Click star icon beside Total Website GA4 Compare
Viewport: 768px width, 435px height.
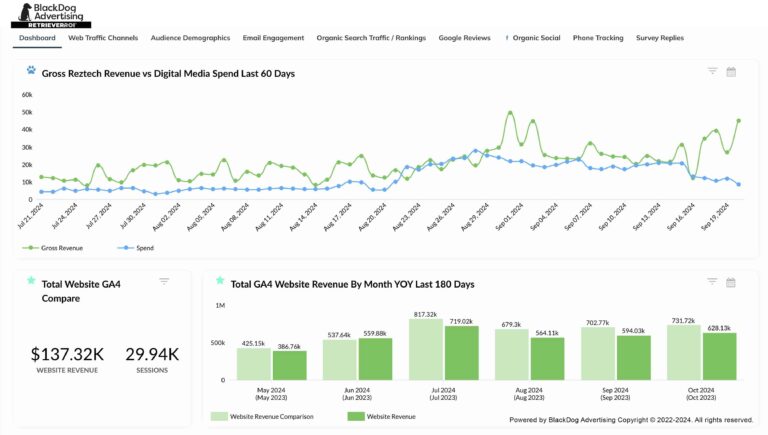click(x=31, y=281)
